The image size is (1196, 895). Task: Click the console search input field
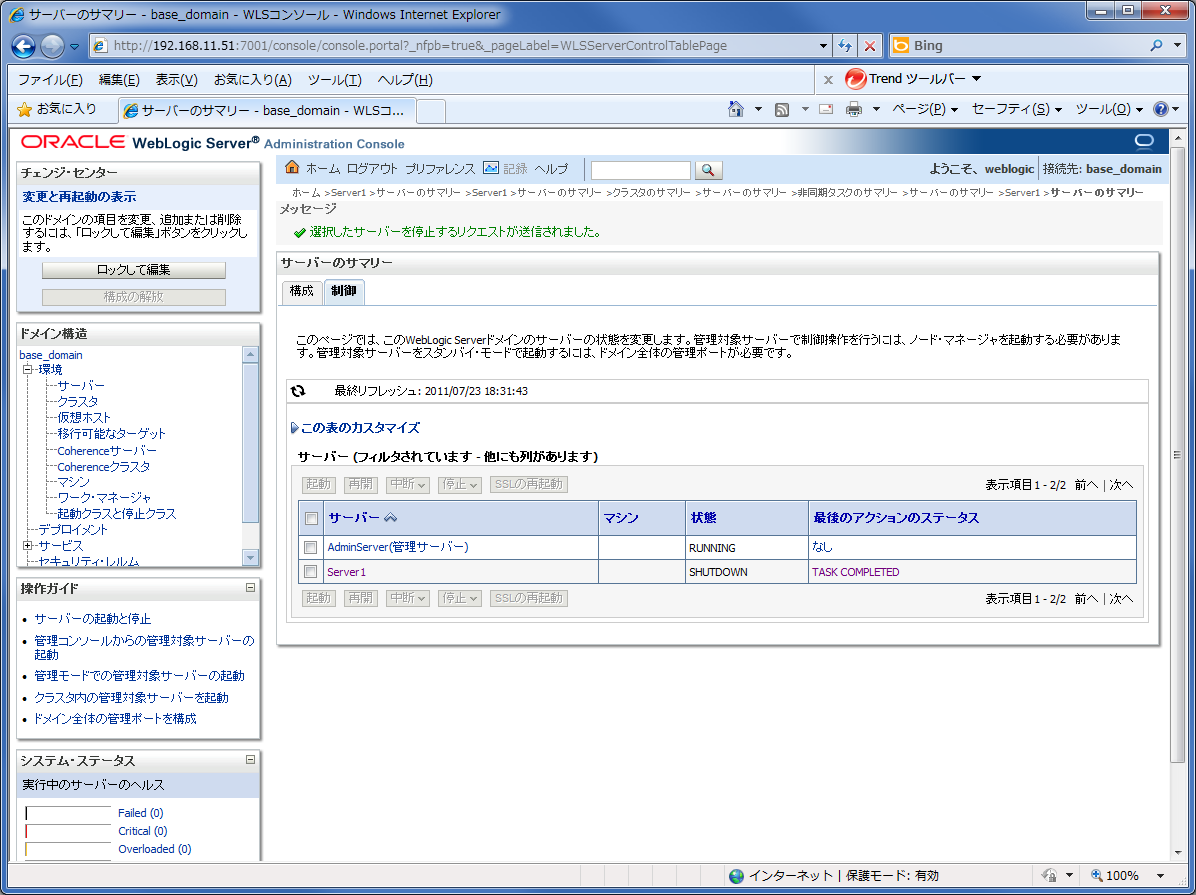[x=641, y=170]
